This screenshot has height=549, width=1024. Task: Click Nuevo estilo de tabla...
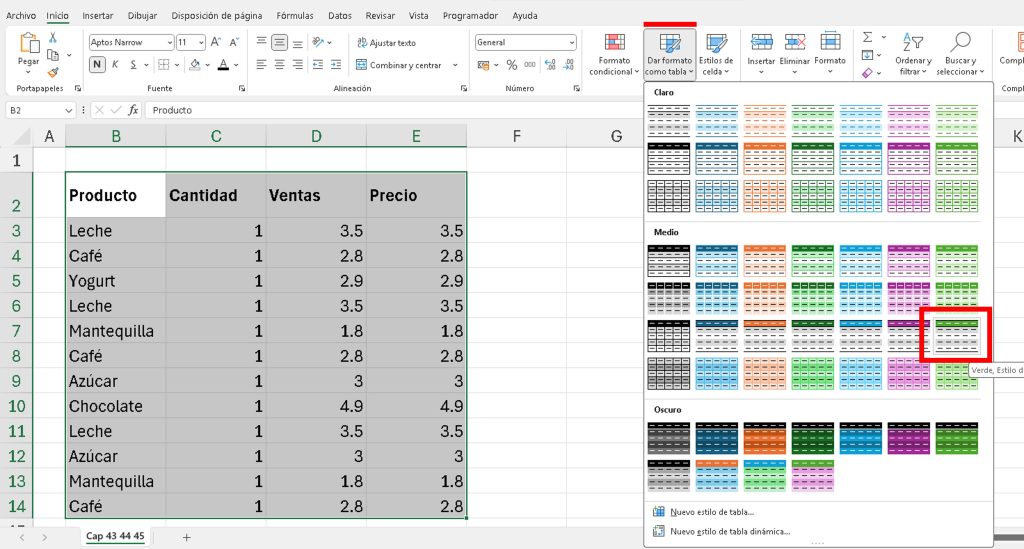[712, 512]
